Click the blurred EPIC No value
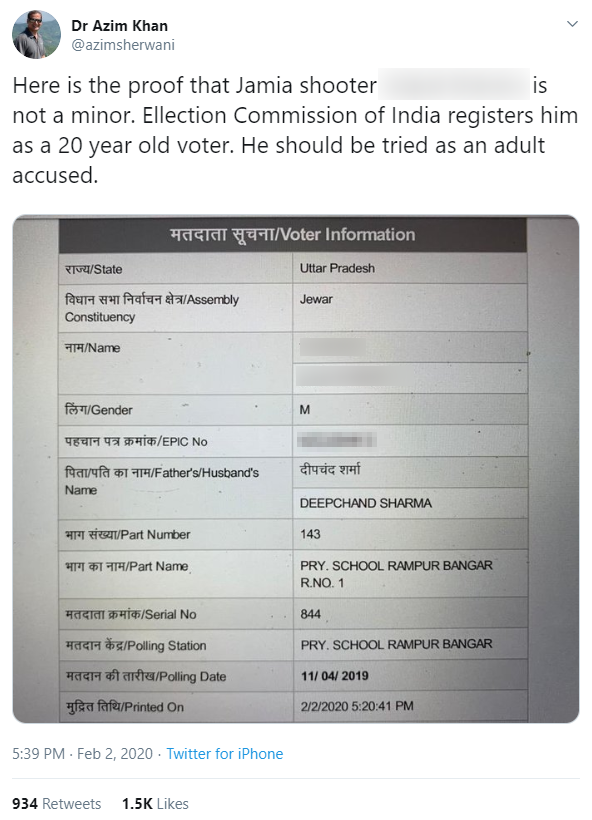 (x=337, y=441)
